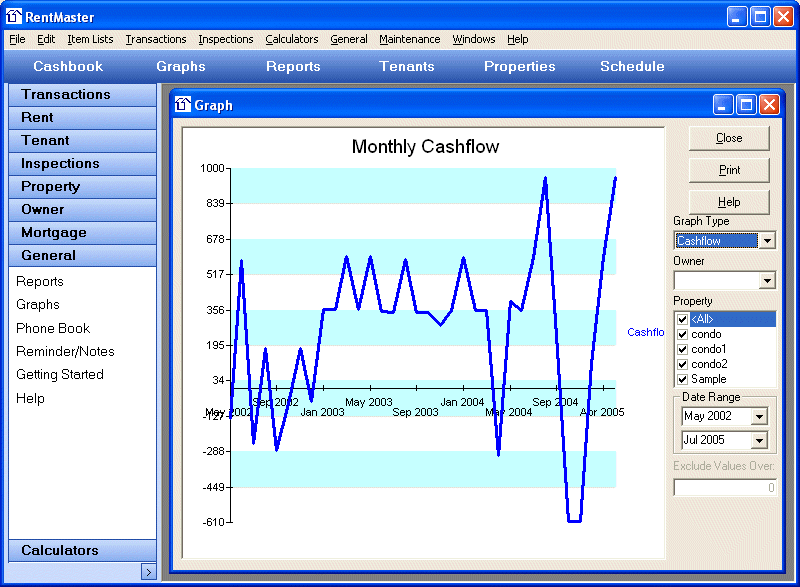Image resolution: width=800 pixels, height=587 pixels.
Task: Open the May 2002 start date dropdown
Action: (758, 417)
